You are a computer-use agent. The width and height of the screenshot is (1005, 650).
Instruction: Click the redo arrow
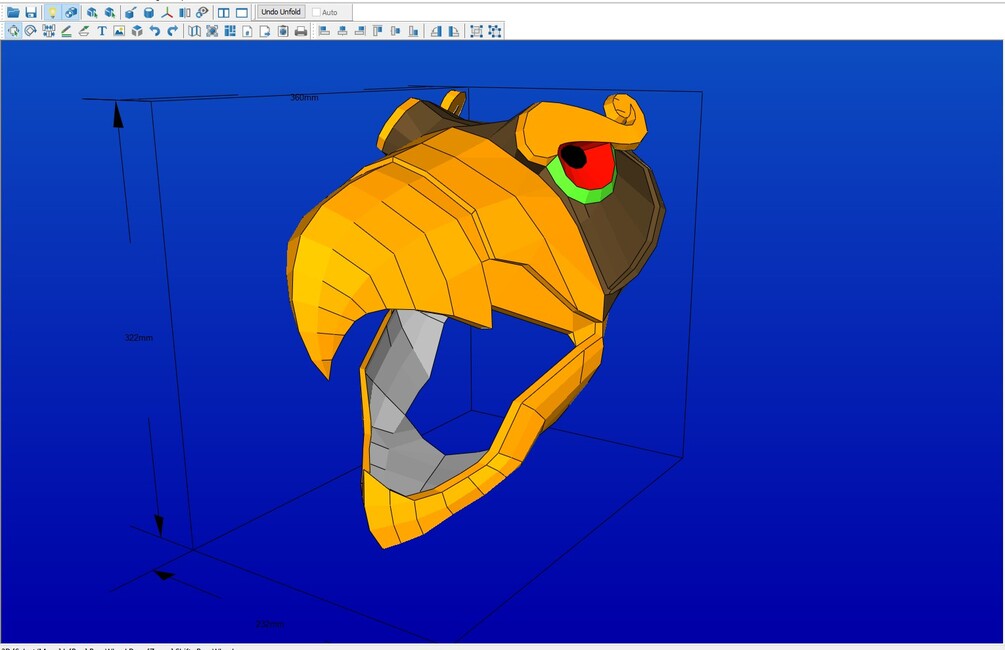(172, 31)
